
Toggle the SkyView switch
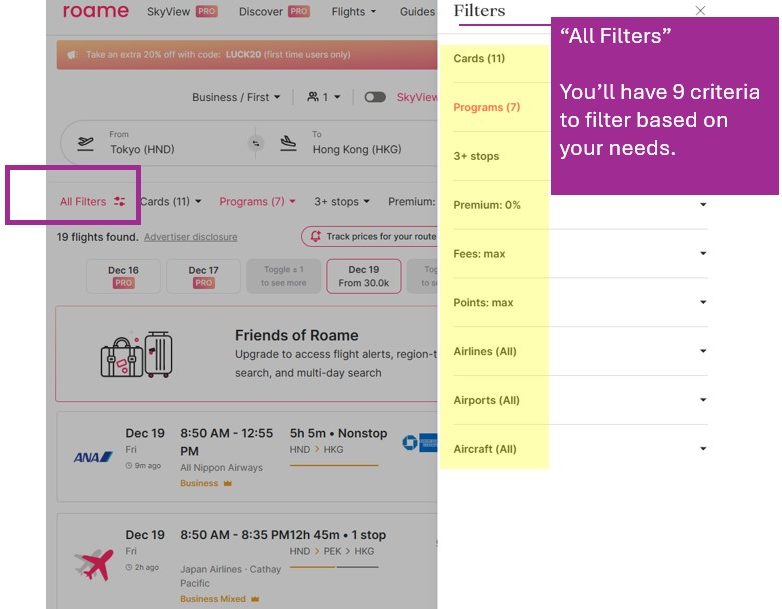coord(375,97)
